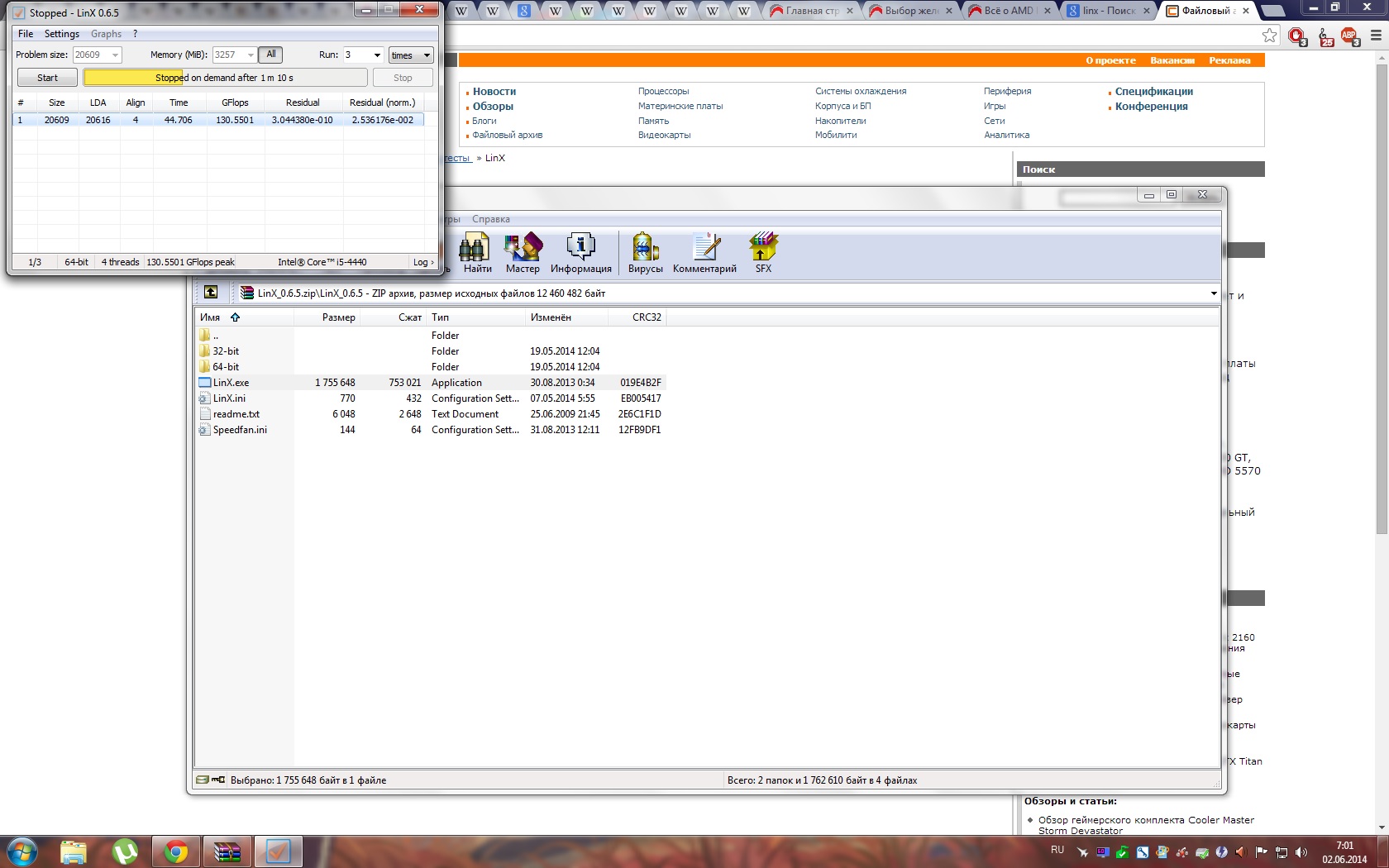Viewport: 1389px width, 868px height.
Task: Launch the Мастер wizard in WinRAR
Action: coord(523,253)
